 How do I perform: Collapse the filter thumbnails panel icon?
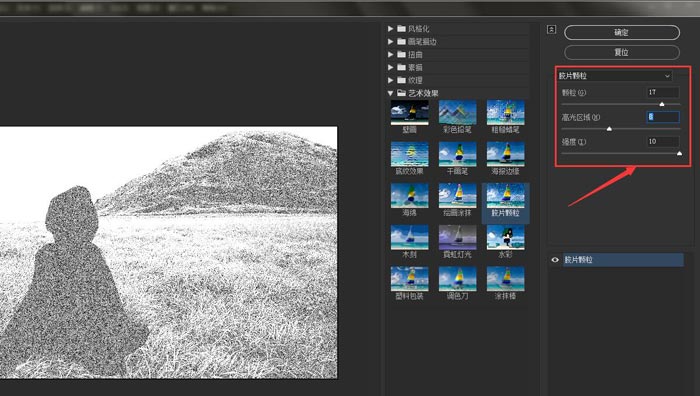tap(551, 29)
